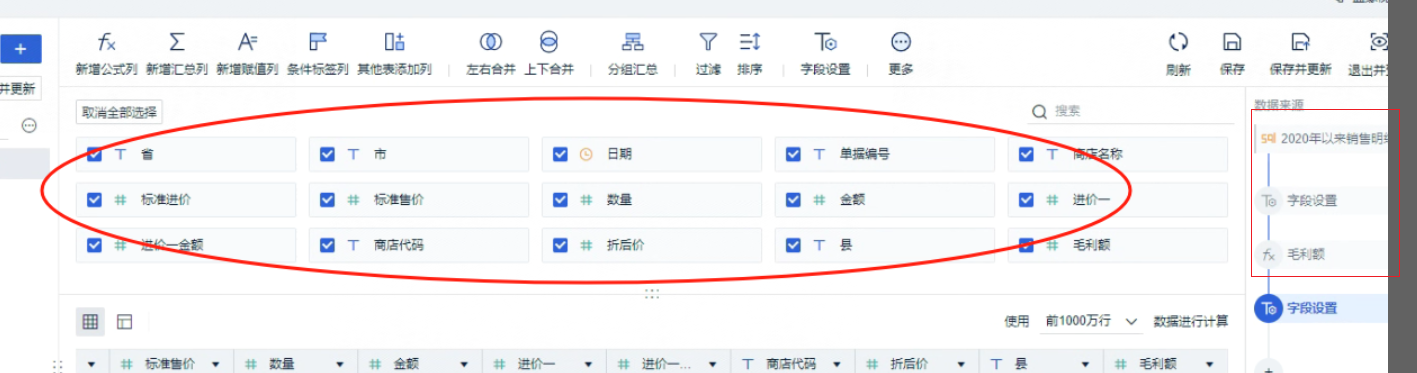
Task: Click the blue plus button on the left
Action: coord(20,49)
